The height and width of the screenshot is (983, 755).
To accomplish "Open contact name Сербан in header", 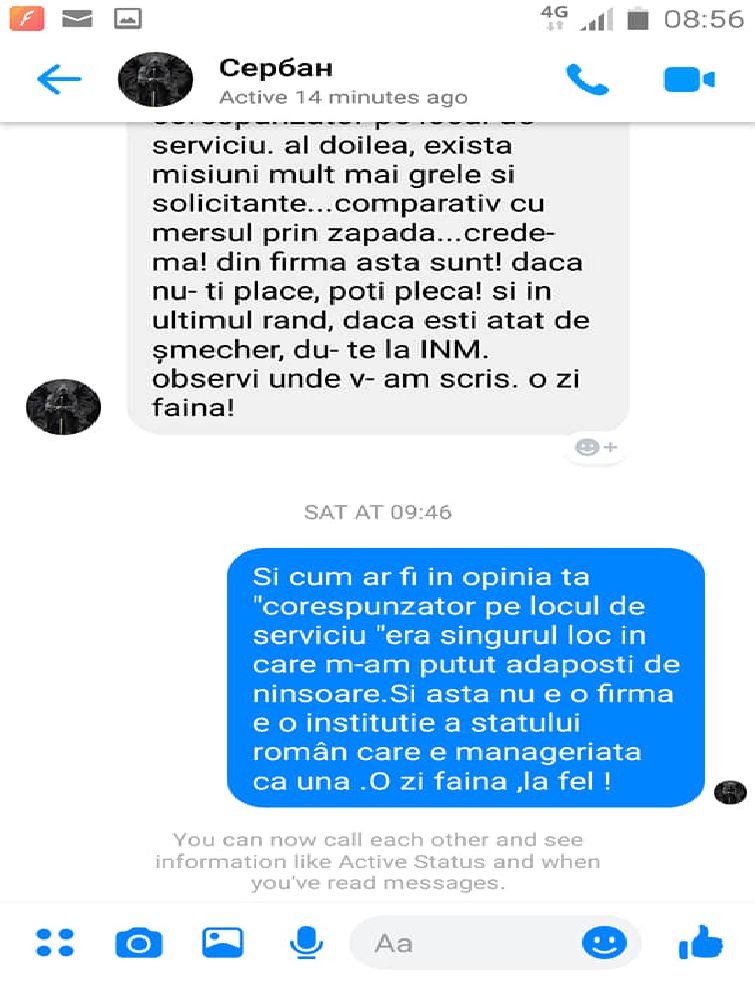I will [x=276, y=68].
